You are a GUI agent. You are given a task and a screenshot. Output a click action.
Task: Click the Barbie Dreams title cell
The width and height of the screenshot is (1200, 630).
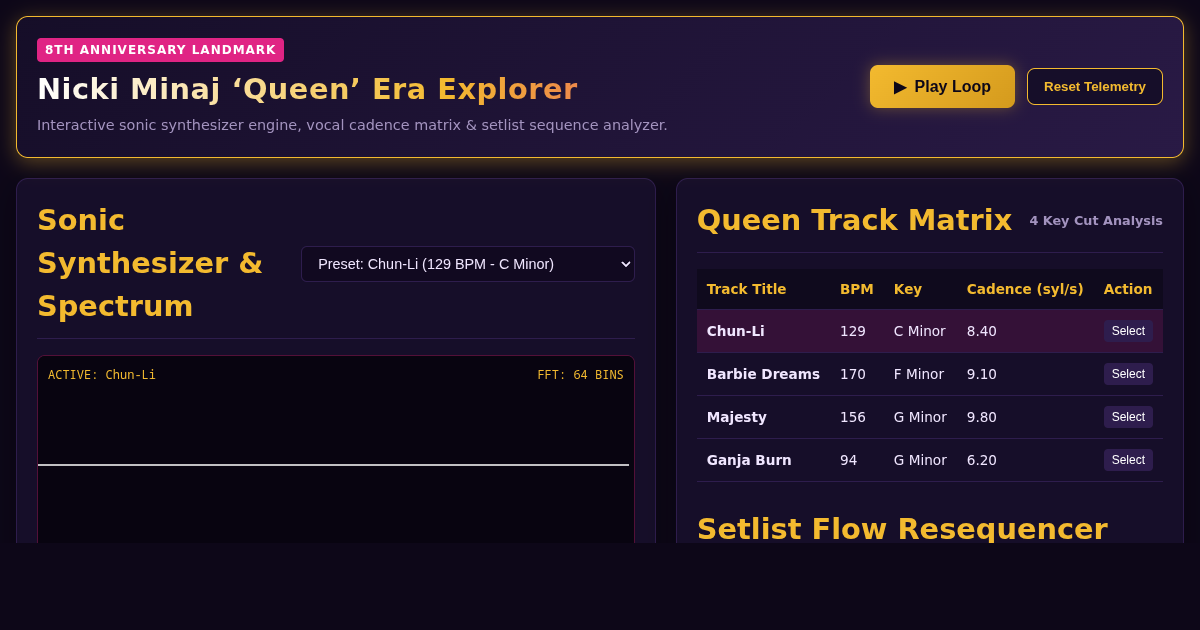[x=763, y=374]
